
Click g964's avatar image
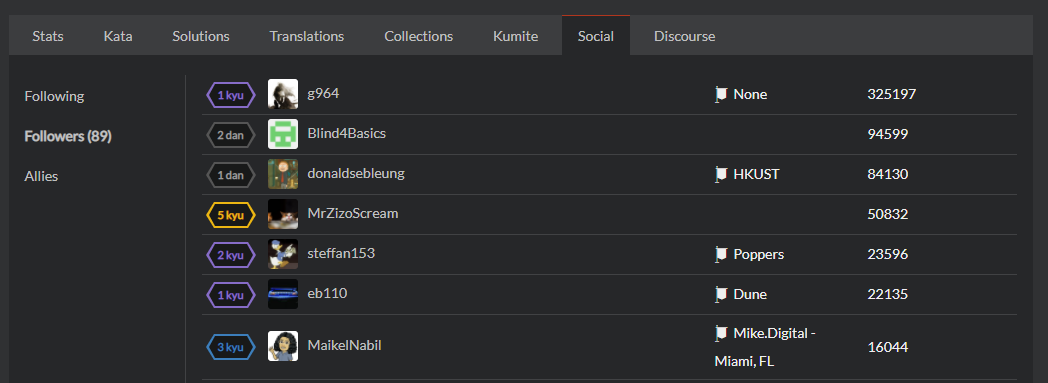(x=283, y=94)
